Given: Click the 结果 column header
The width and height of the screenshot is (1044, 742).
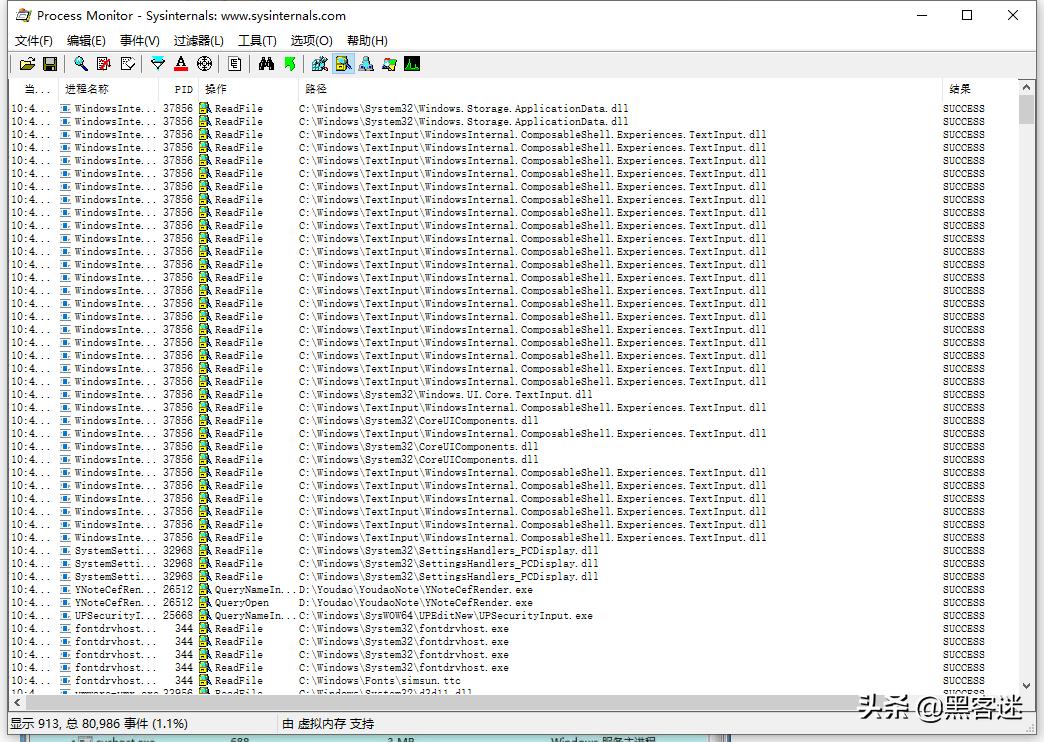Looking at the screenshot, I should pos(979,89).
